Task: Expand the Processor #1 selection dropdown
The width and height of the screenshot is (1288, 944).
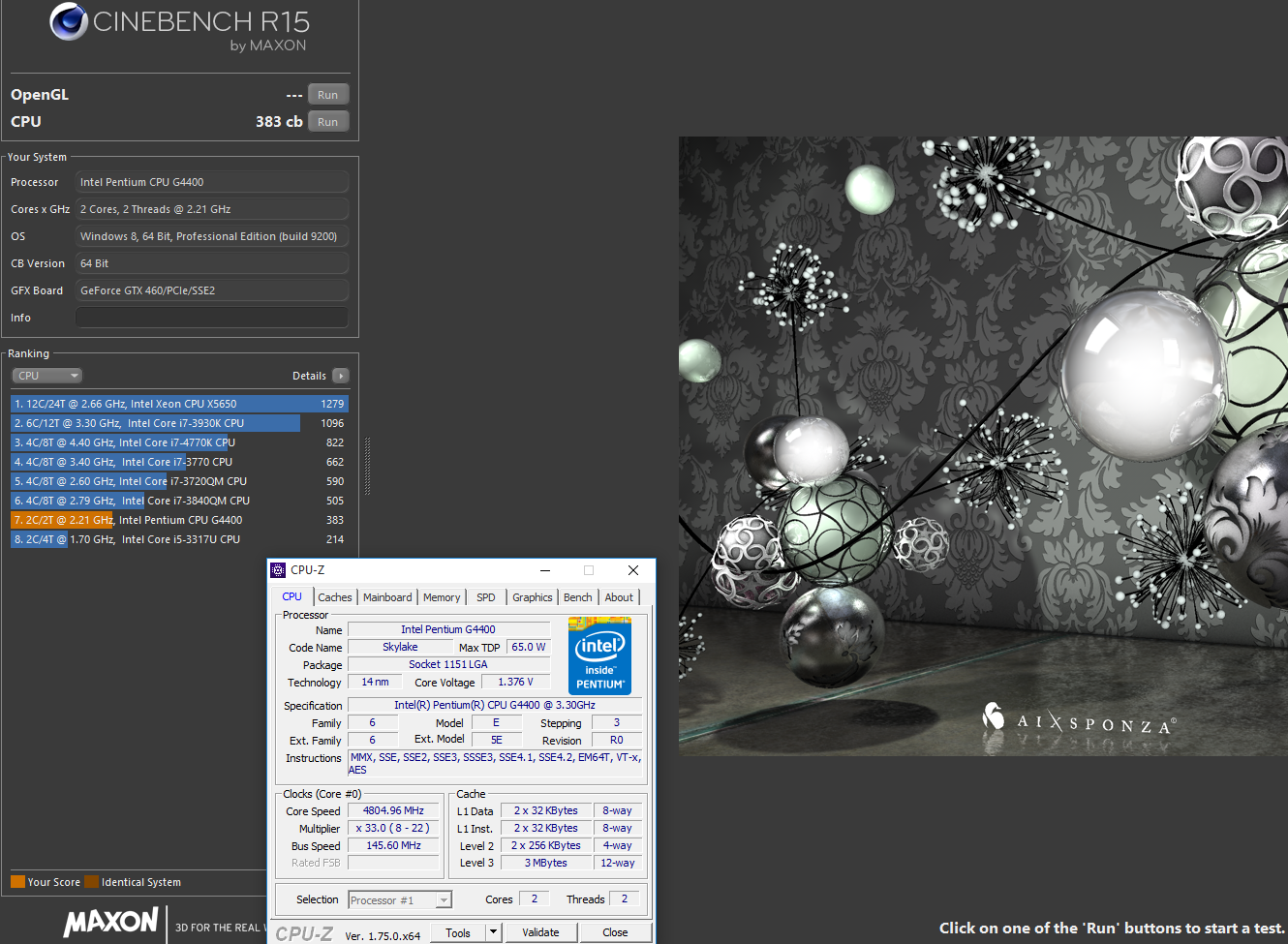Action: pyautogui.click(x=444, y=900)
